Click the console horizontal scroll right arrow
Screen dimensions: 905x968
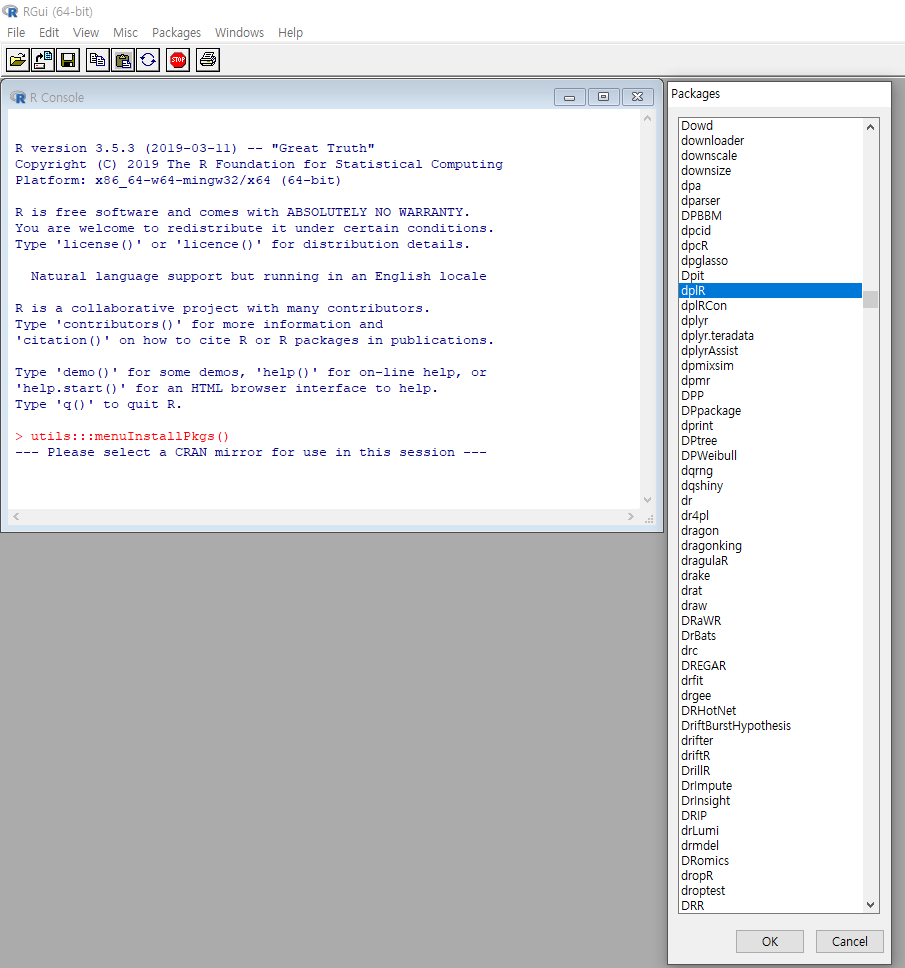tap(630, 516)
